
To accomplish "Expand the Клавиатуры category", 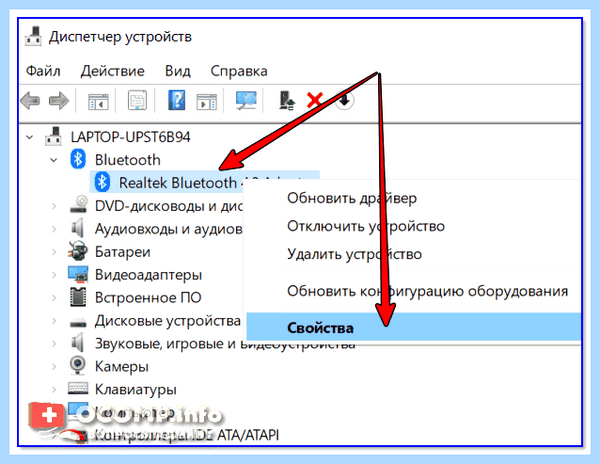I will click(54, 389).
